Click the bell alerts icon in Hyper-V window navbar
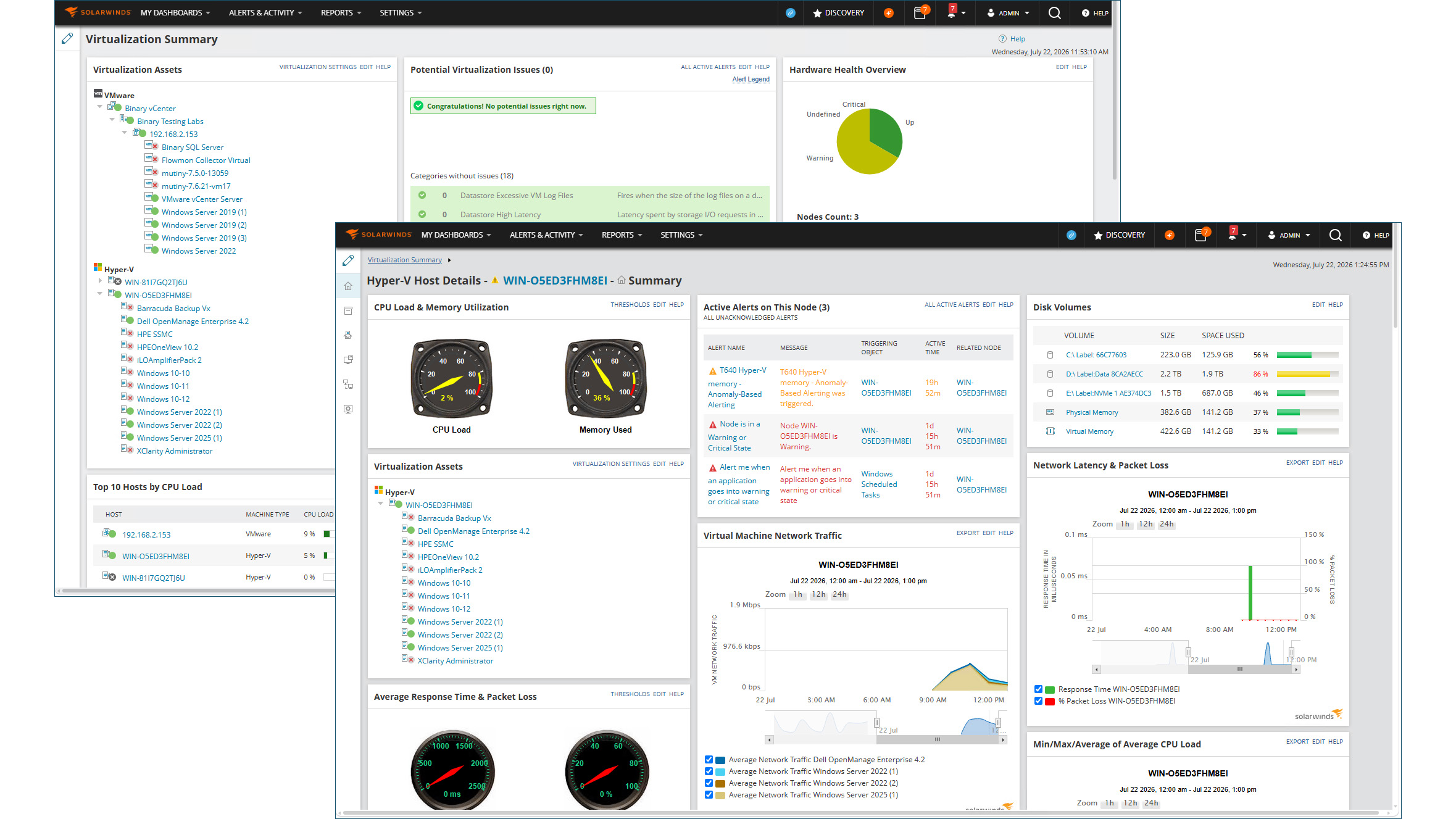Screen dimensions: 1456x819 pyautogui.click(x=1232, y=235)
